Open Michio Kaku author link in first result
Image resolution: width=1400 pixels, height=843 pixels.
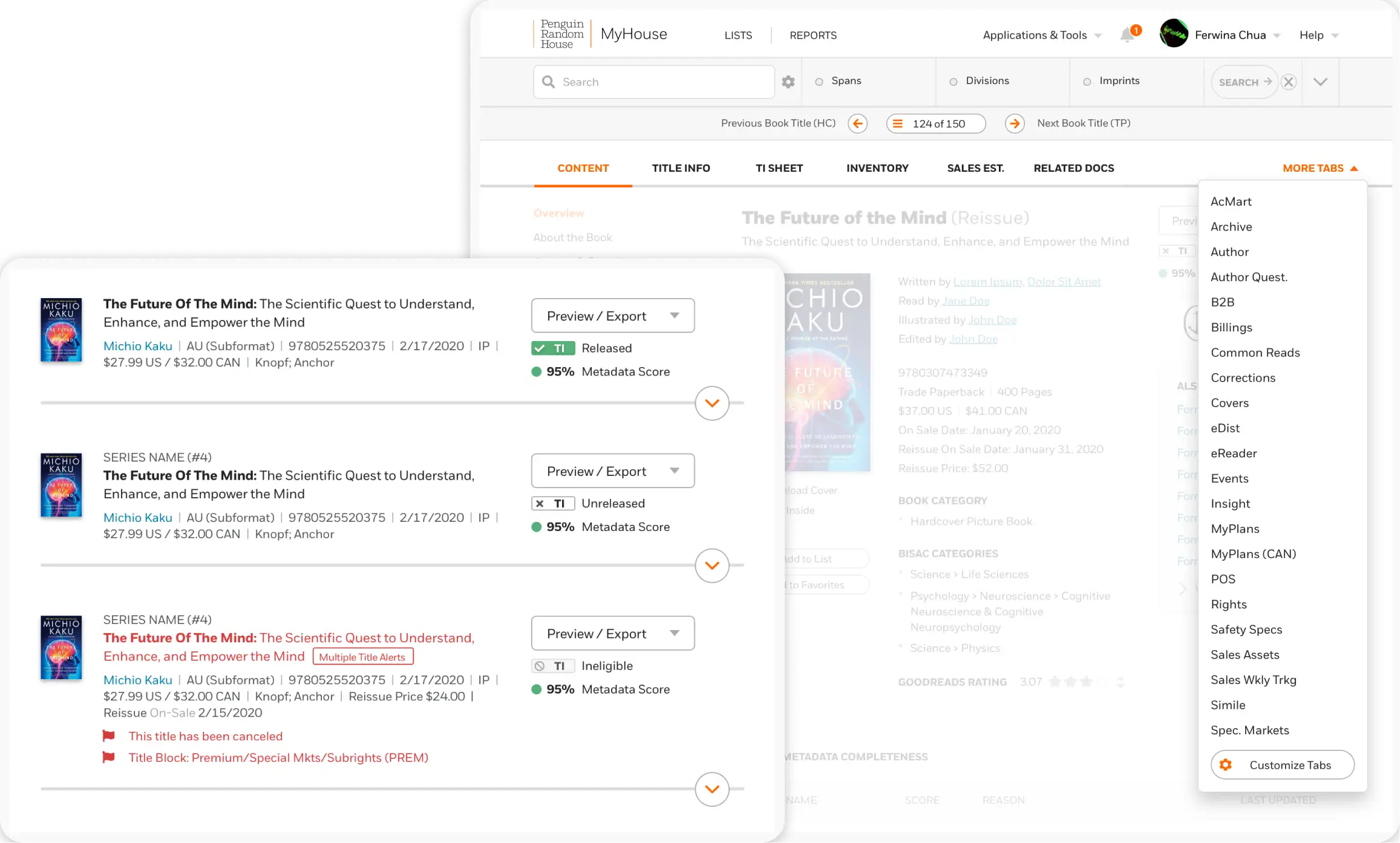click(138, 346)
